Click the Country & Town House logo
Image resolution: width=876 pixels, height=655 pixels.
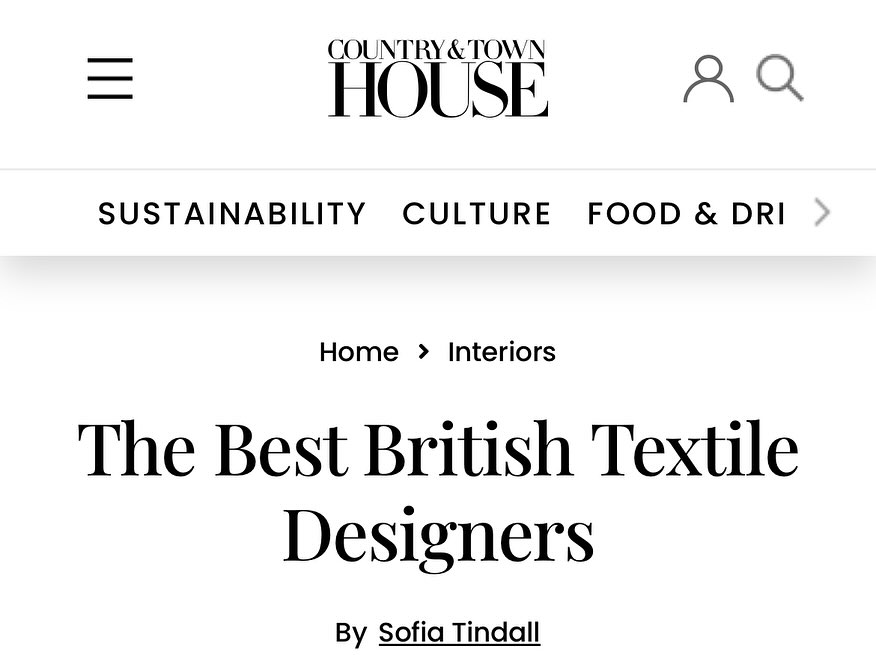[x=437, y=77]
